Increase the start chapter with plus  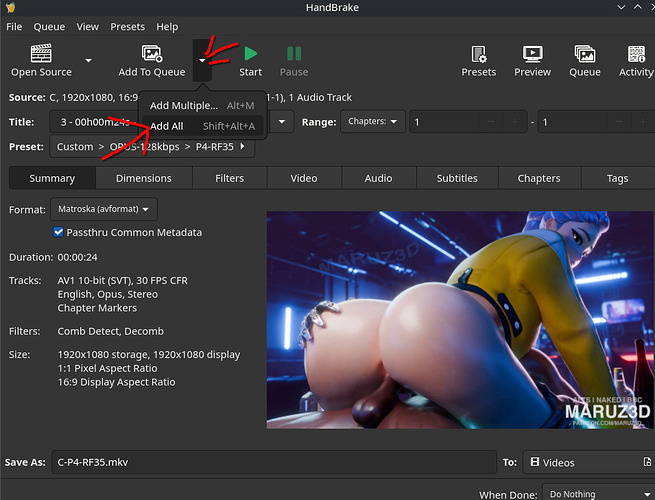point(515,122)
